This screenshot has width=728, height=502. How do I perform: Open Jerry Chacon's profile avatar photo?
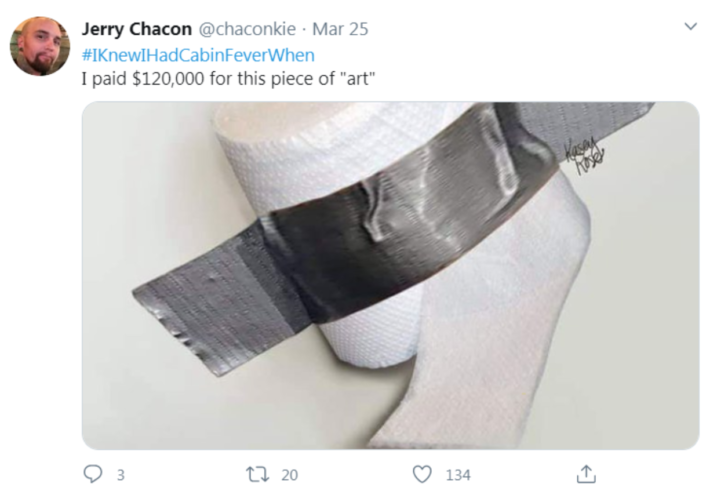click(40, 46)
